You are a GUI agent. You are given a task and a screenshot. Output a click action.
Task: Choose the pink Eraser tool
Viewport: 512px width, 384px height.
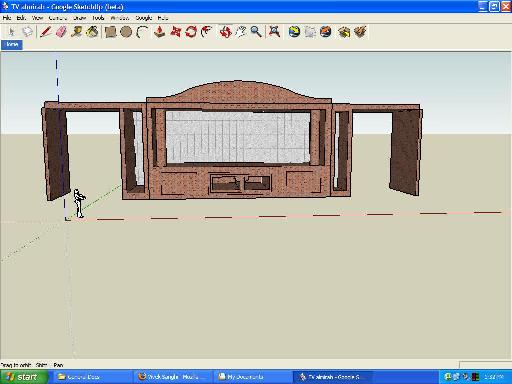(x=61, y=32)
